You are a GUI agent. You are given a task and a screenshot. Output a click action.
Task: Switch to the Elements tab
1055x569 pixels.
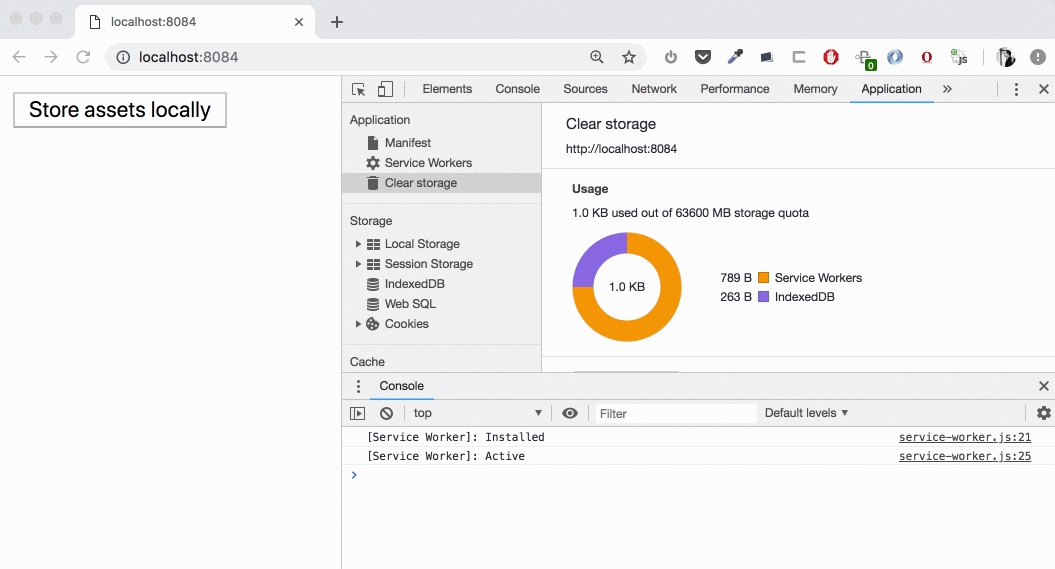pyautogui.click(x=447, y=89)
